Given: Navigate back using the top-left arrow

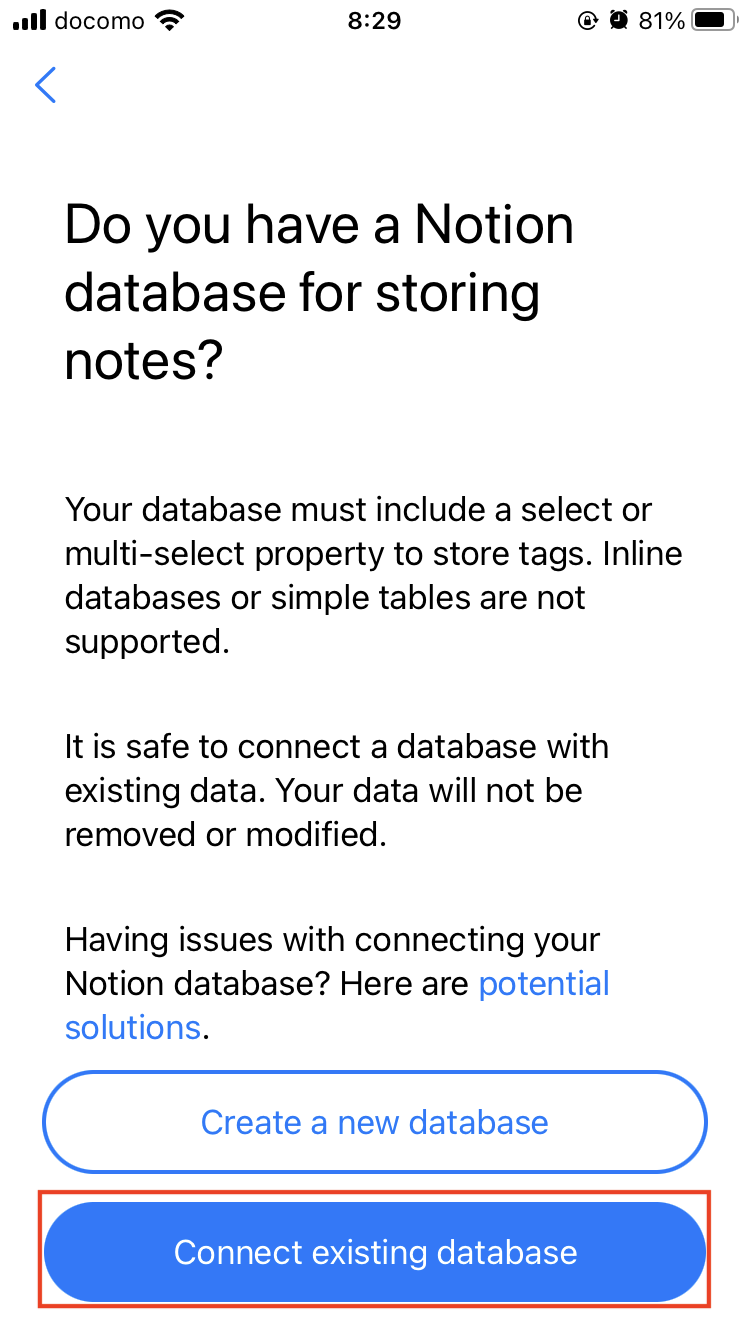Looking at the screenshot, I should click(x=45, y=86).
